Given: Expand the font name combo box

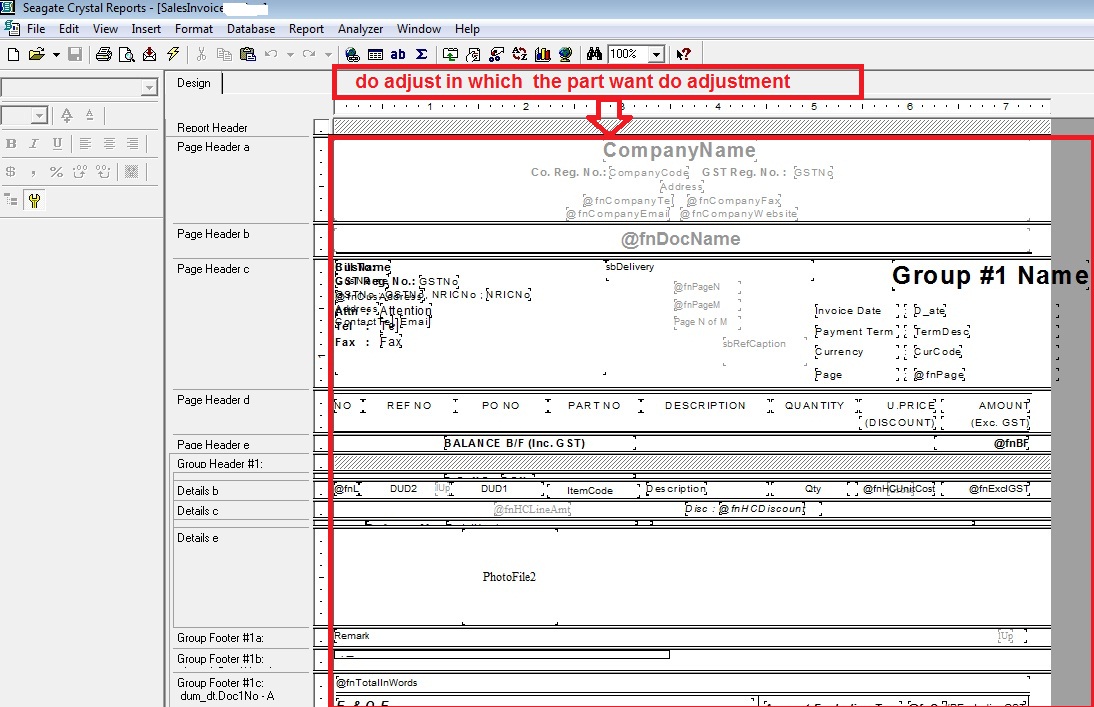Looking at the screenshot, I should pos(150,89).
